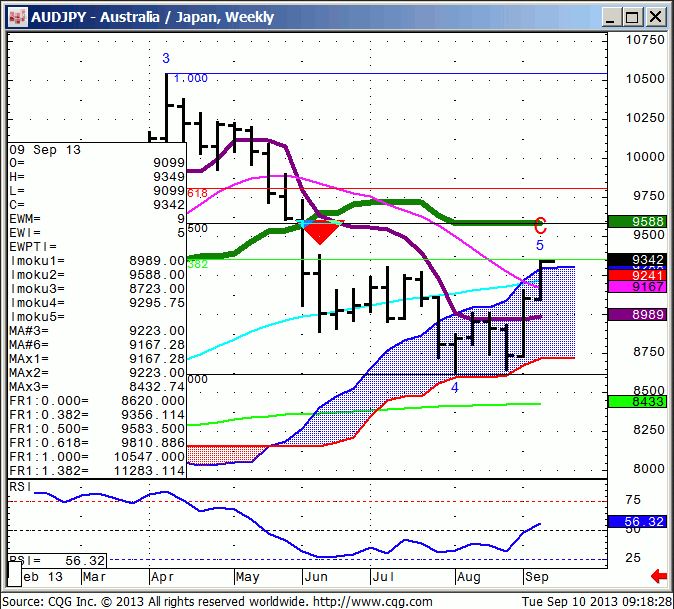Click the green 8433 moving average tag
The width and height of the screenshot is (674, 609).
click(640, 402)
